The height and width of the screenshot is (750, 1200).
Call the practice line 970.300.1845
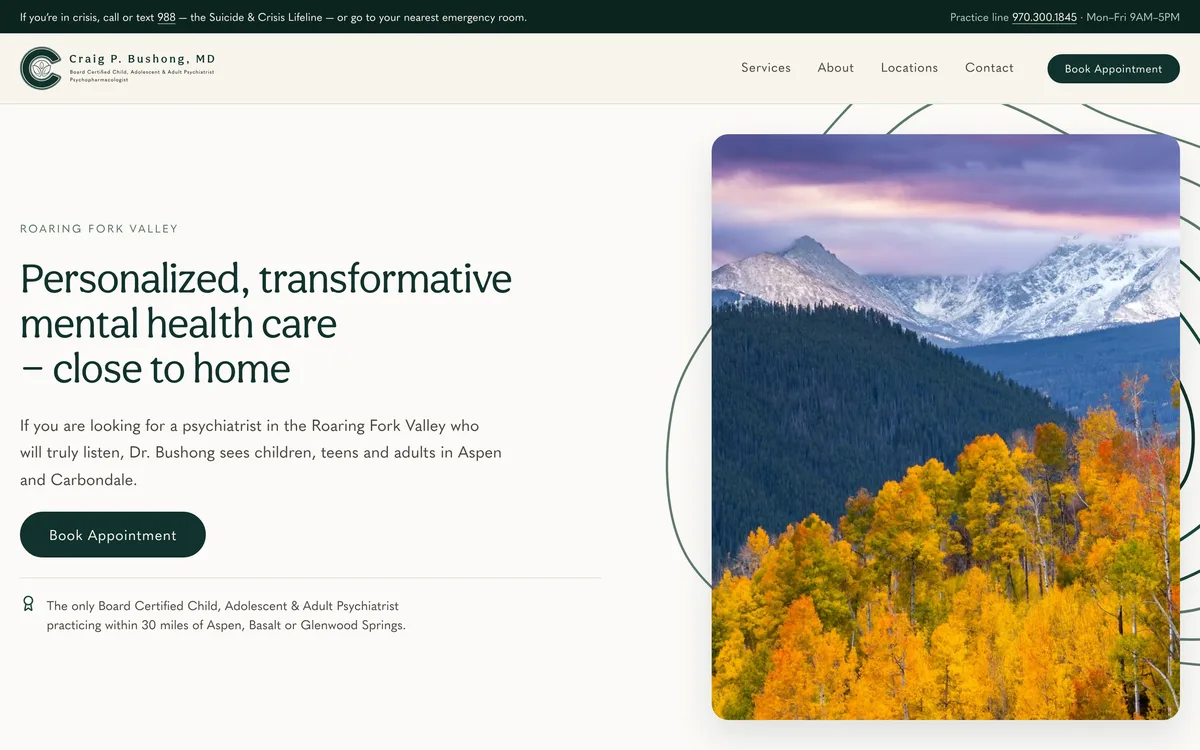coord(1044,17)
